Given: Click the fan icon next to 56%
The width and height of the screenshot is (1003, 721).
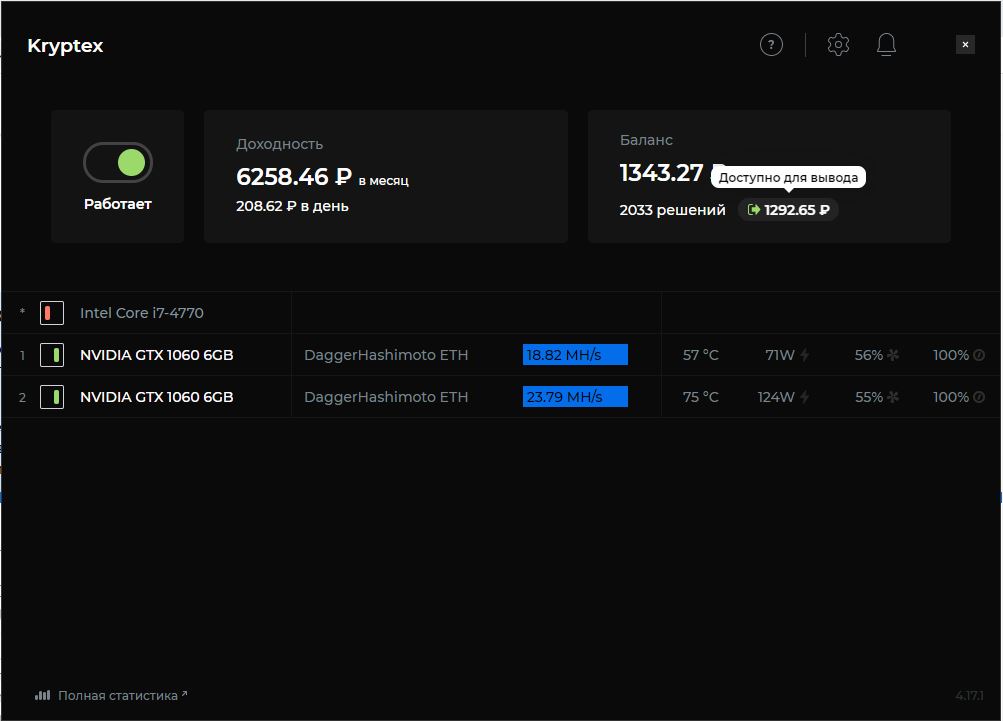Looking at the screenshot, I should (x=893, y=355).
